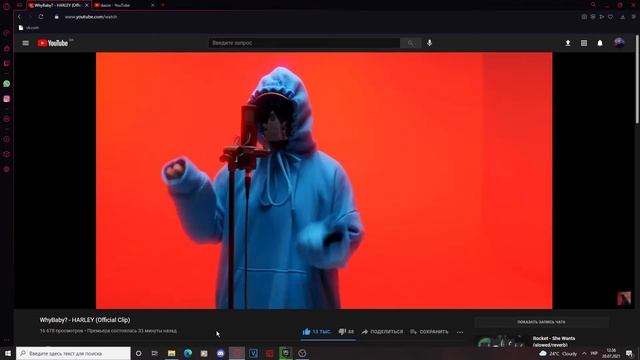640x360 pixels.
Task: Open Twitch in the Opera sidebar
Action: 7,64
